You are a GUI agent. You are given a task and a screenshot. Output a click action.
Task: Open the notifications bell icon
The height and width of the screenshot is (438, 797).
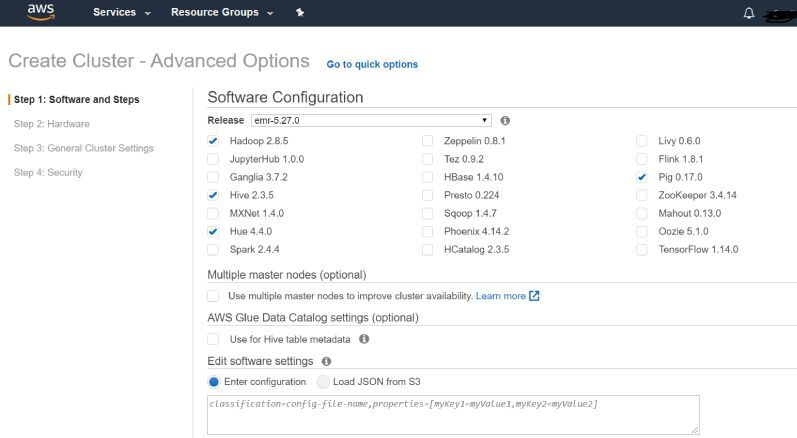pos(749,13)
